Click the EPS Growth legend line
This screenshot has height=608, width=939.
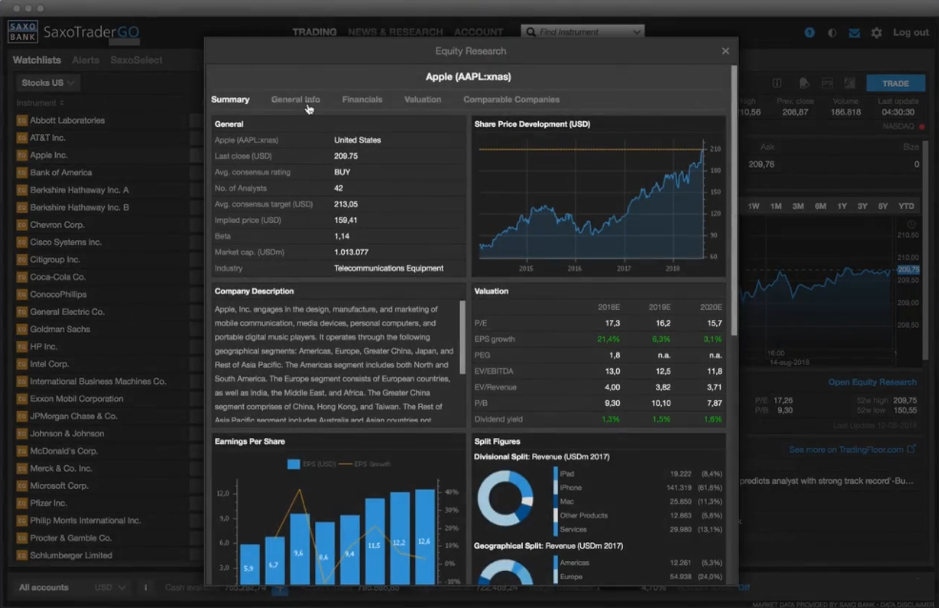coord(345,464)
